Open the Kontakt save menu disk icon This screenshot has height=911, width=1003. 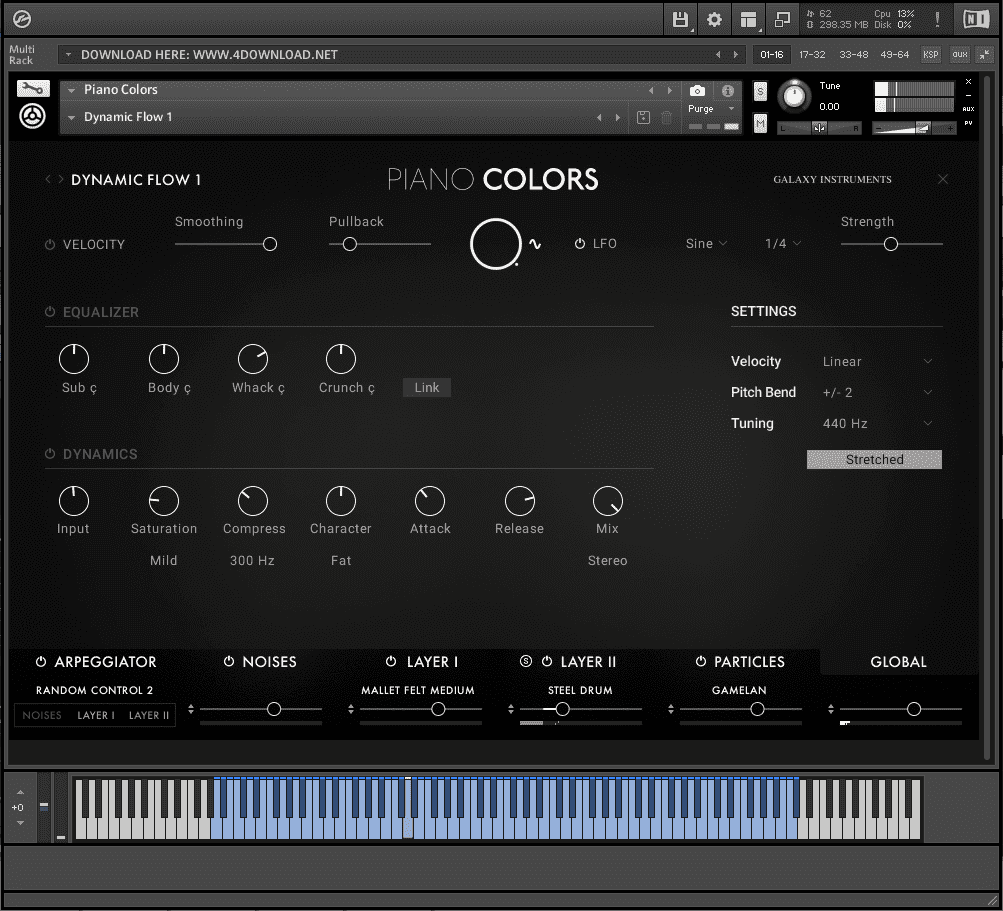click(x=680, y=19)
